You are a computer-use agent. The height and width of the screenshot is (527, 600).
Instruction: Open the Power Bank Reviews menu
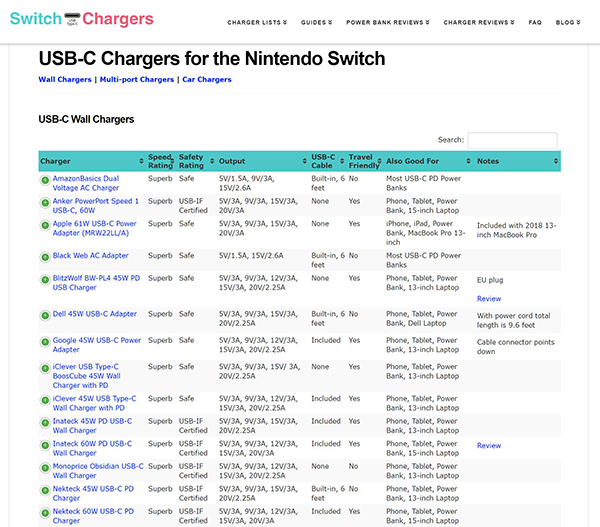coord(388,23)
